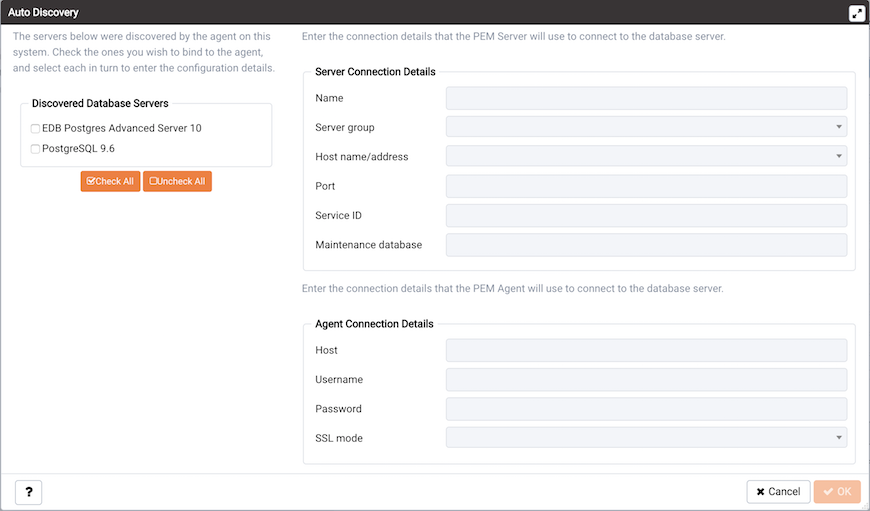Click the Uncheck All button
Image resolution: width=870 pixels, height=511 pixels.
pyautogui.click(x=177, y=181)
